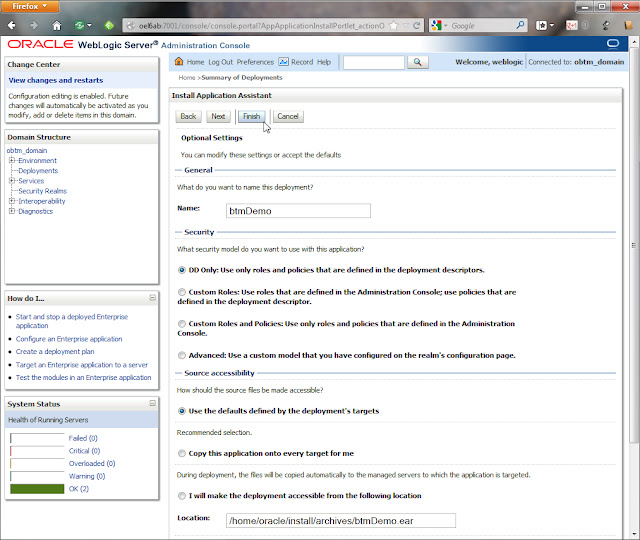Select Custom Roles security model
The width and height of the screenshot is (640, 540).
click(182, 292)
